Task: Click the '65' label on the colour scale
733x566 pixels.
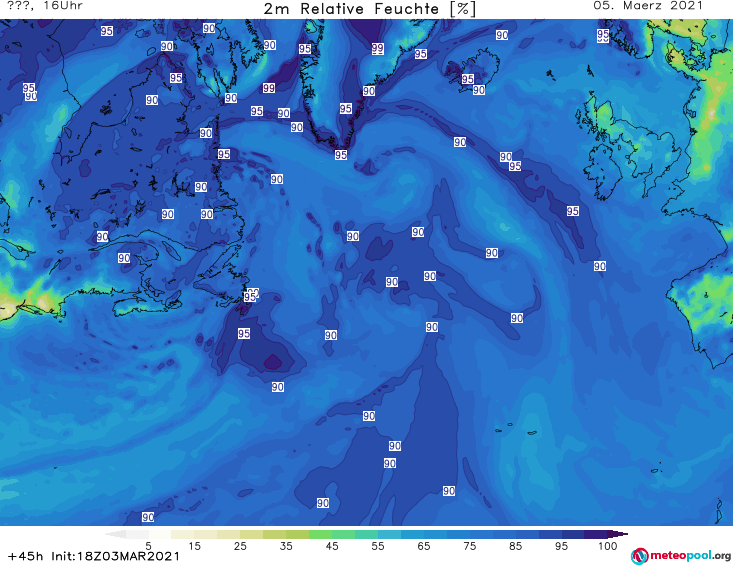Action: (x=424, y=546)
